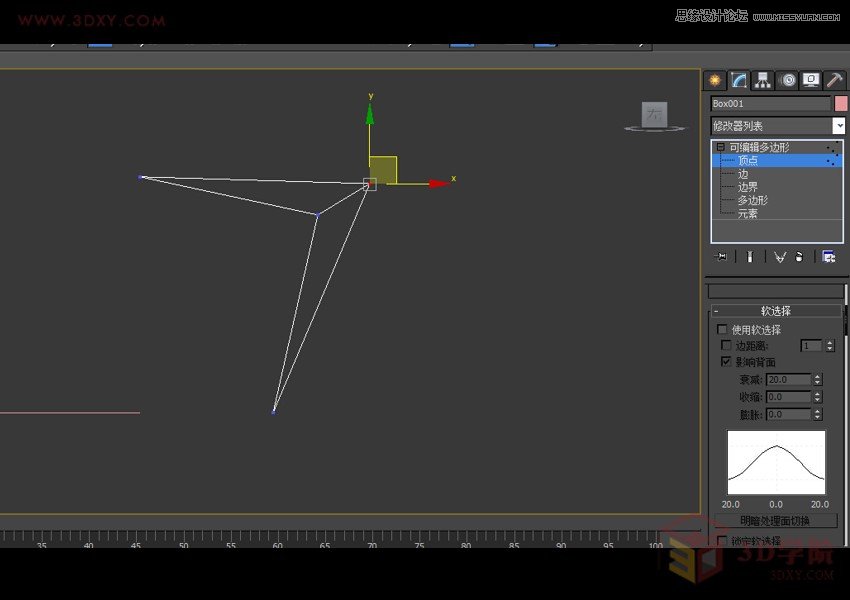Image resolution: width=850 pixels, height=600 pixels.
Task: Toggle the 锁定软选择 checkbox
Action: click(722, 540)
